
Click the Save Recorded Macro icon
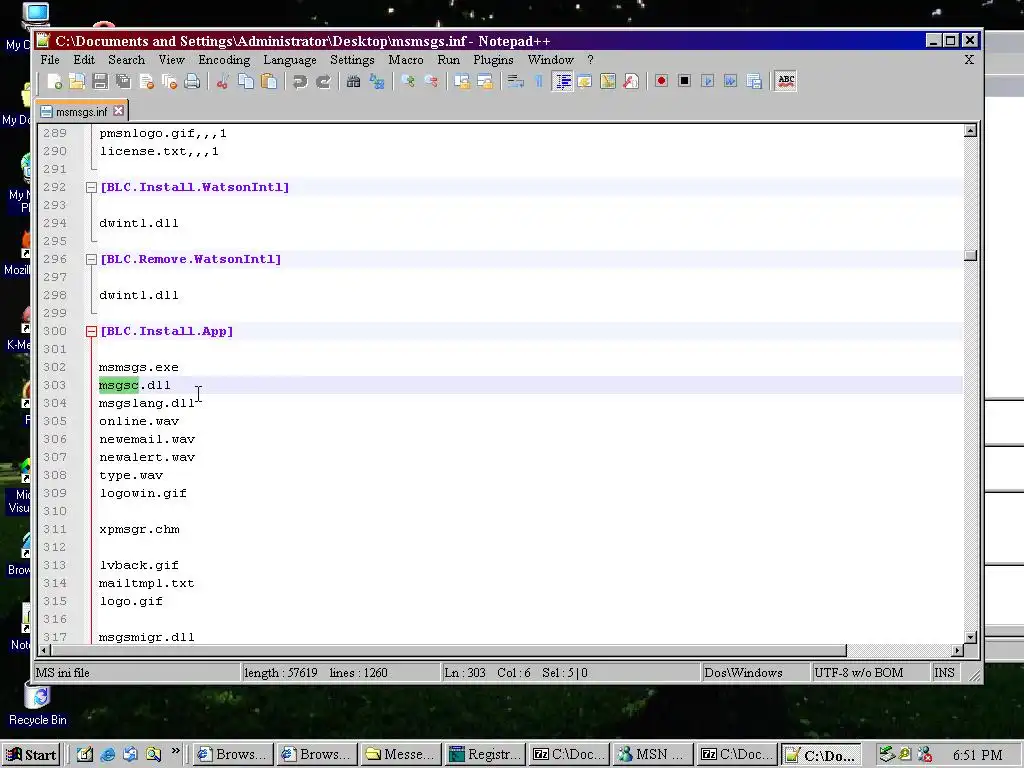[x=754, y=82]
